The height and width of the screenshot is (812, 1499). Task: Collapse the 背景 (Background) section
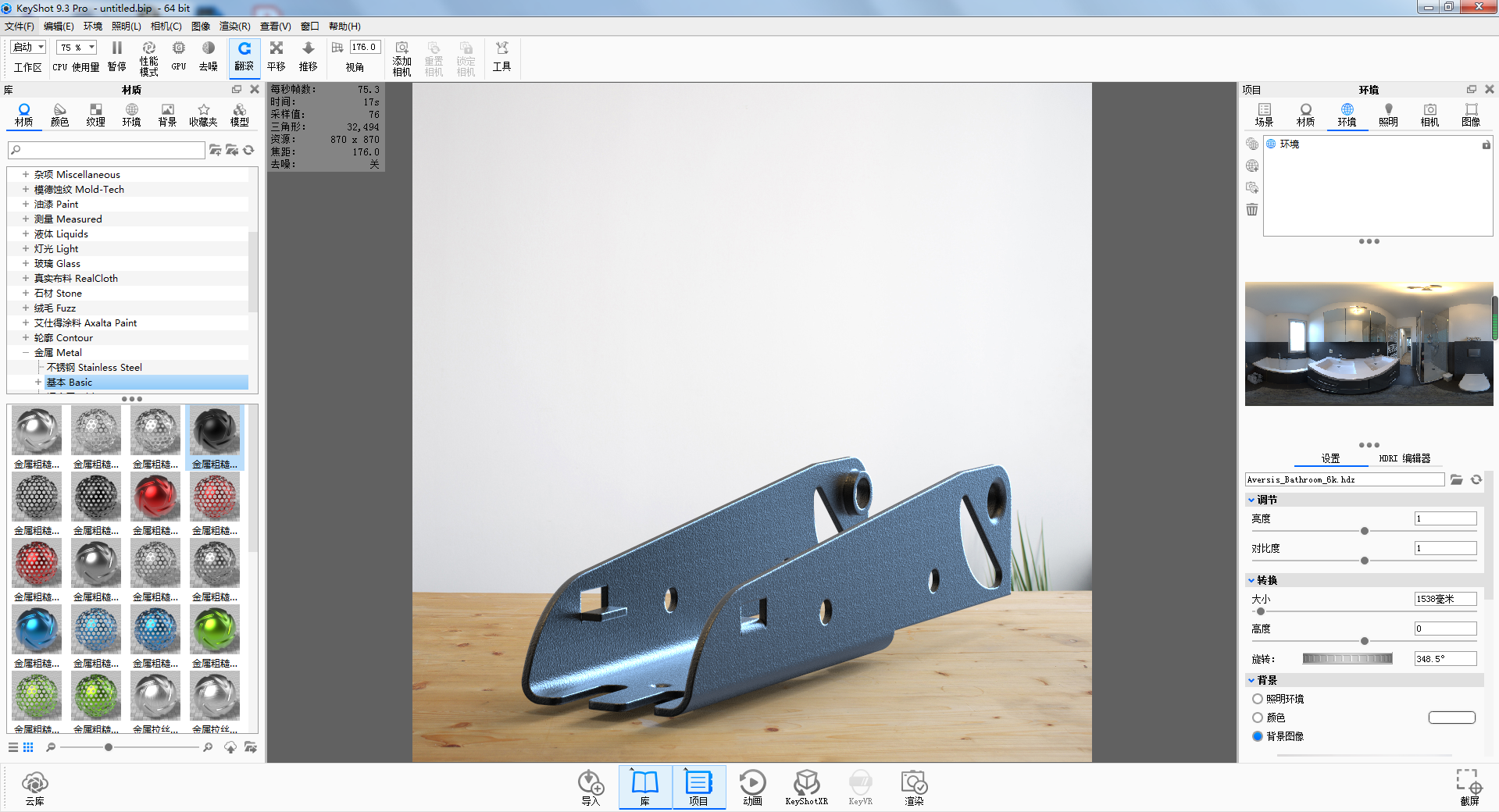click(x=1251, y=680)
